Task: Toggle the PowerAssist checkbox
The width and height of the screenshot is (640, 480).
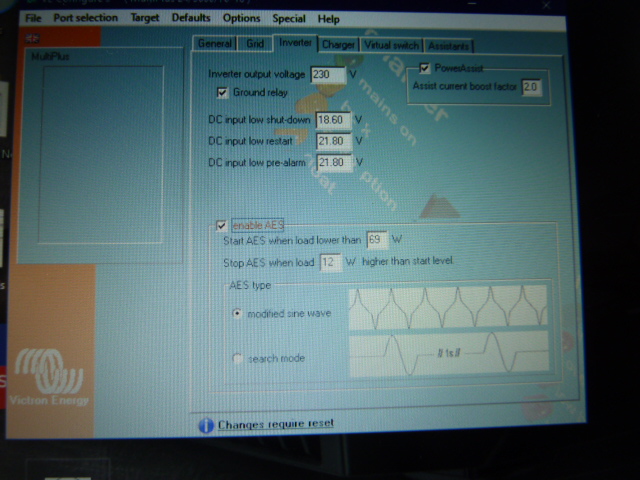Action: [424, 68]
